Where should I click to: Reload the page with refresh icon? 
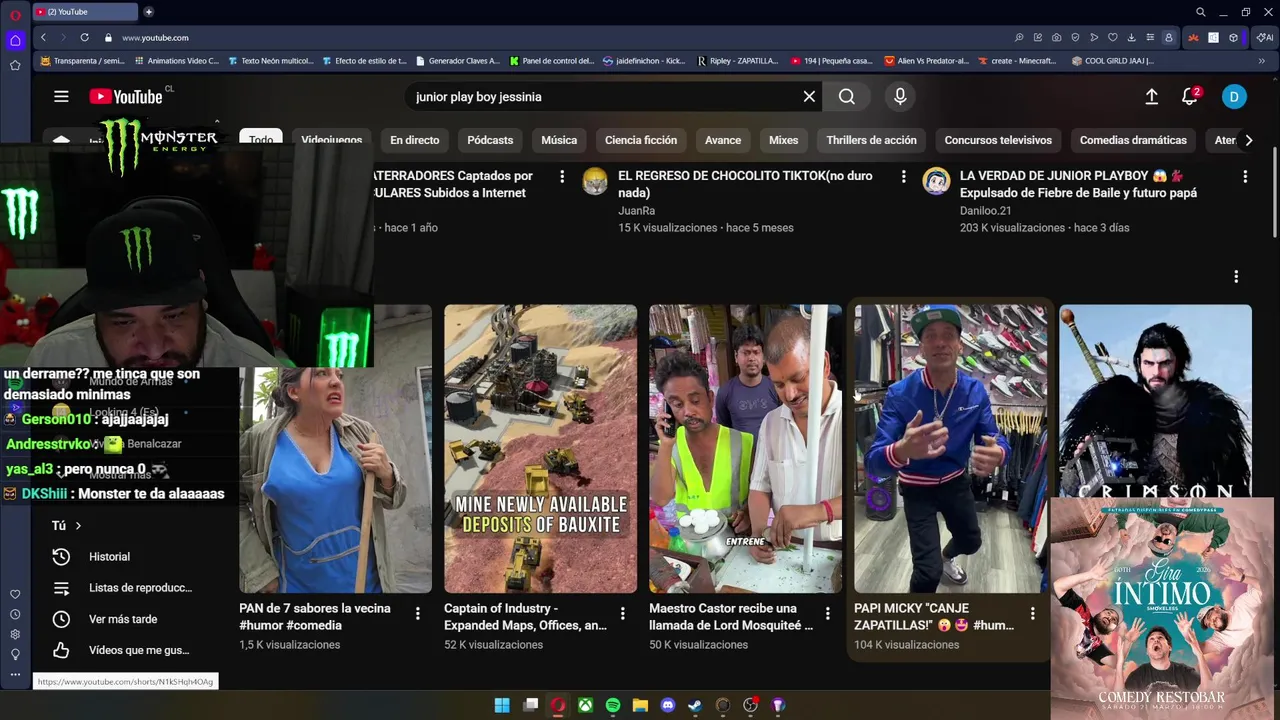pyautogui.click(x=84, y=37)
